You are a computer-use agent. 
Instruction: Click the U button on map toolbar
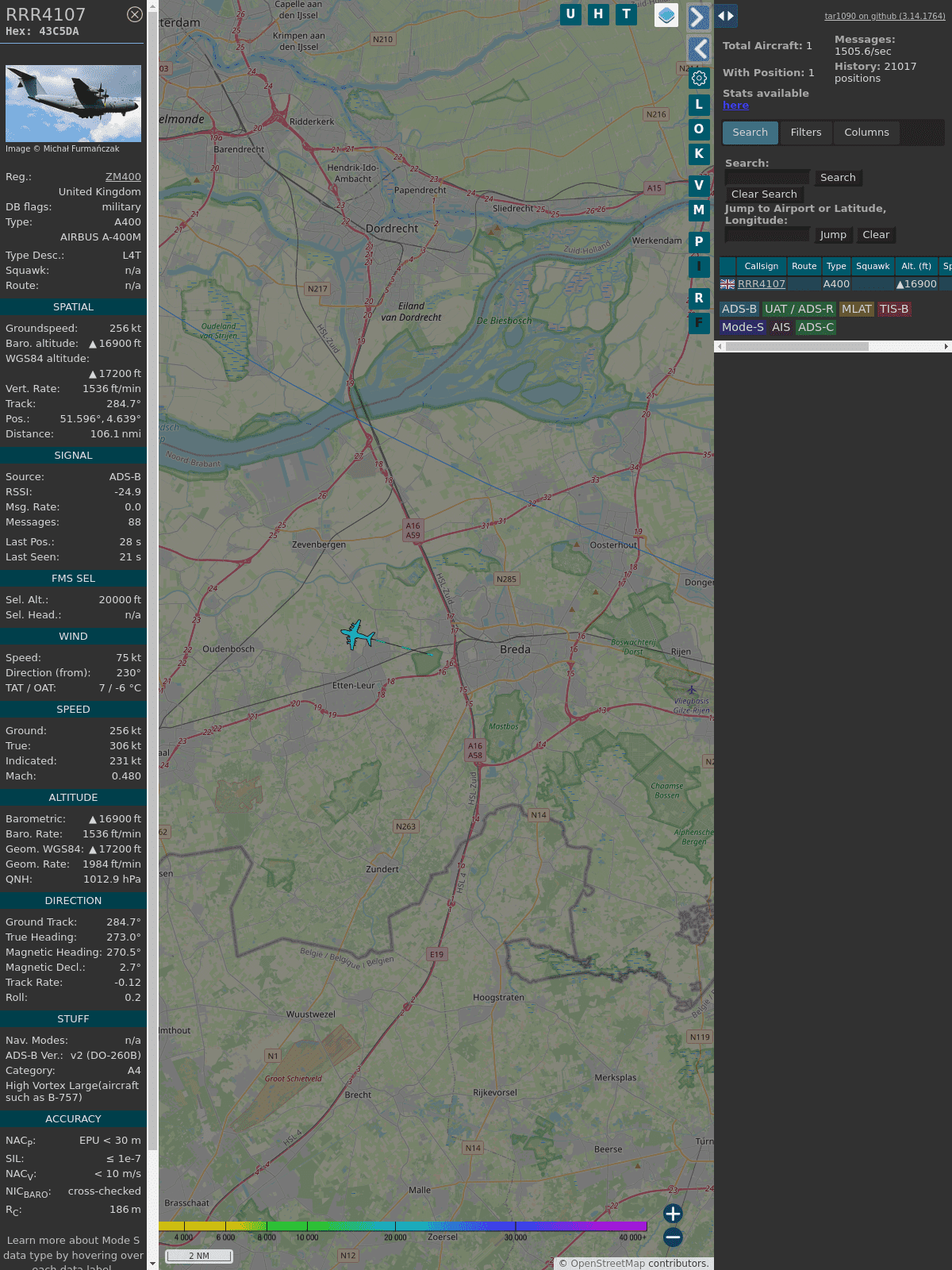570,14
